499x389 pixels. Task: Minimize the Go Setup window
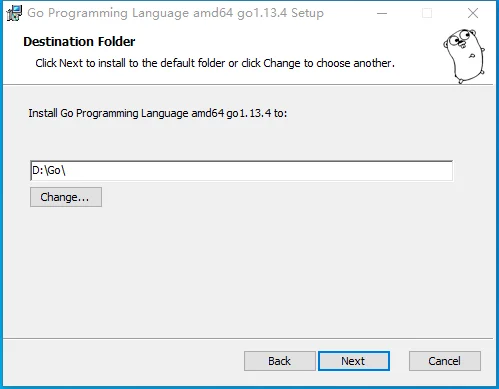coord(382,13)
